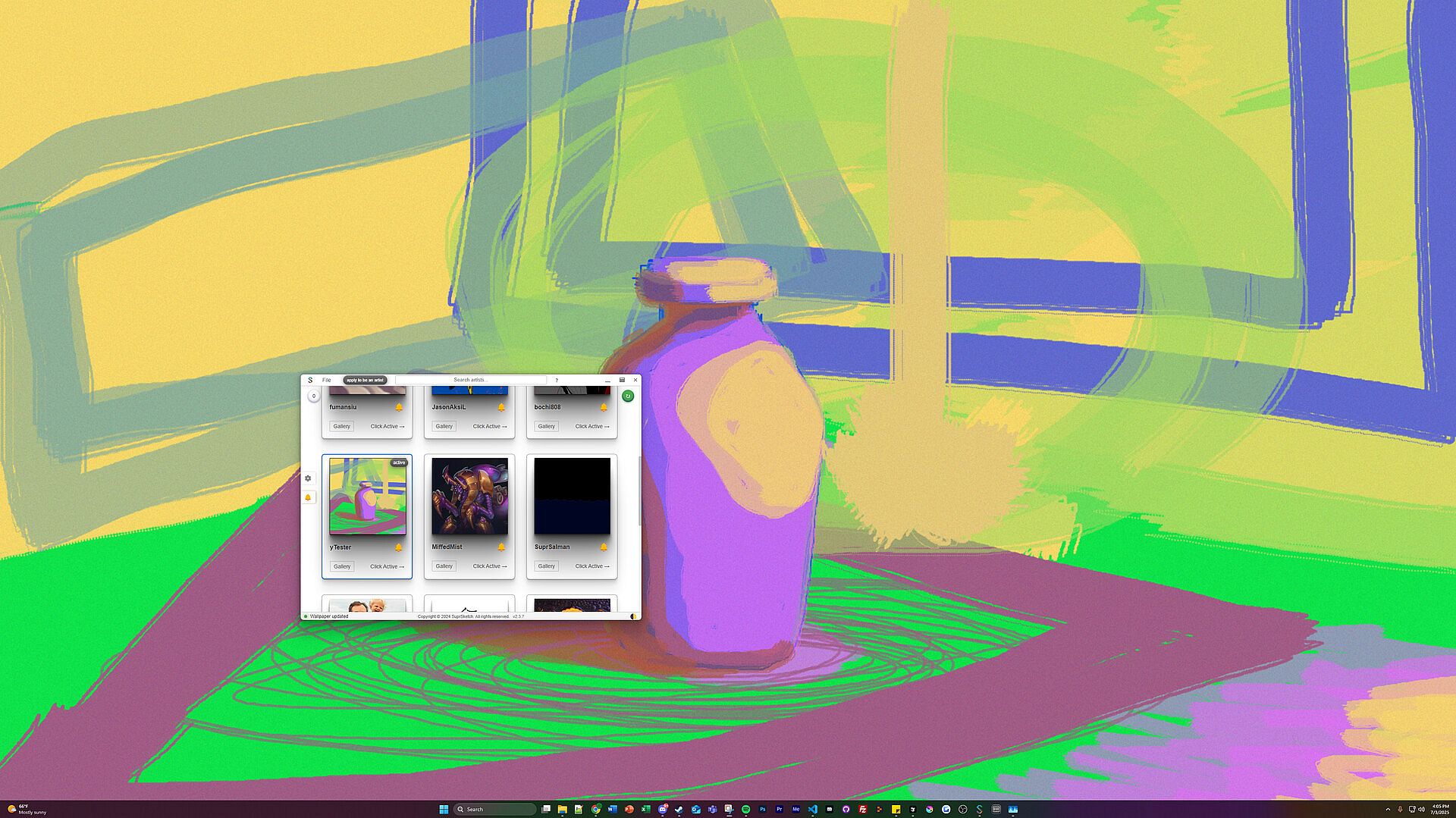Open the help question mark
The width and height of the screenshot is (1456, 818).
point(557,380)
